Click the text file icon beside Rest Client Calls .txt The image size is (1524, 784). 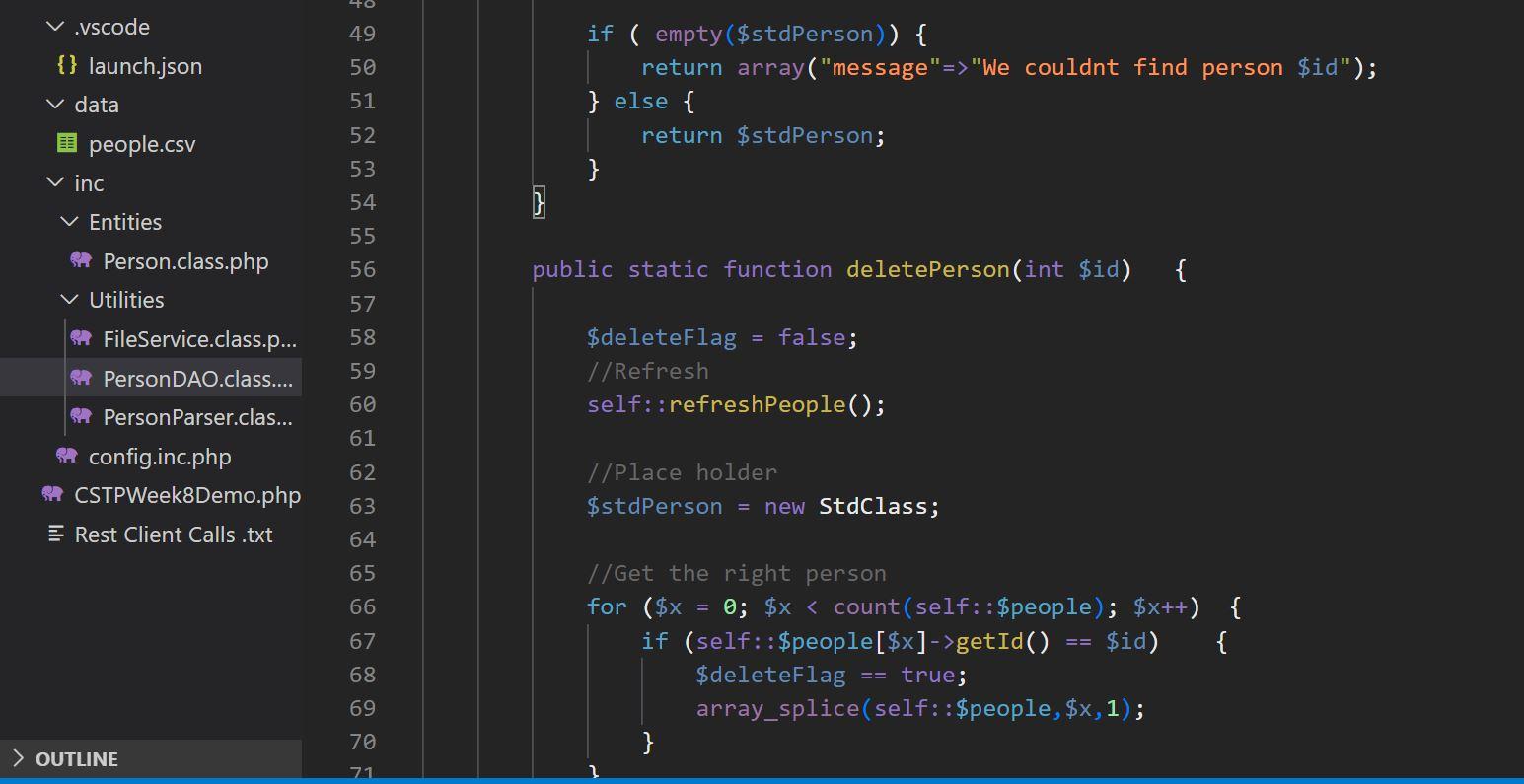(x=56, y=534)
